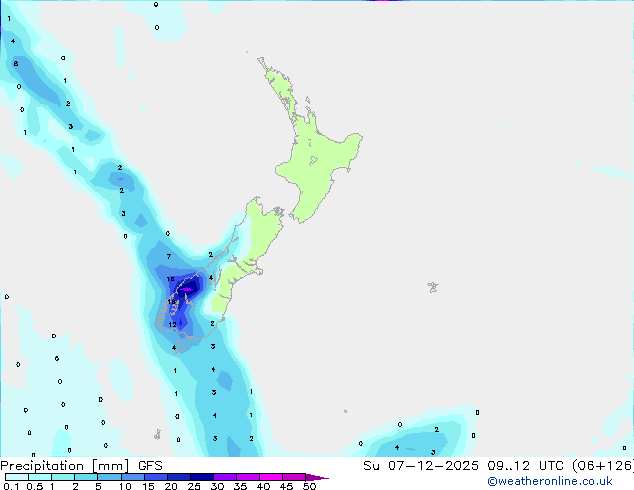This screenshot has width=634, height=490.
Task: Click the '12' rainfall value on the map
Action: pos(173,324)
